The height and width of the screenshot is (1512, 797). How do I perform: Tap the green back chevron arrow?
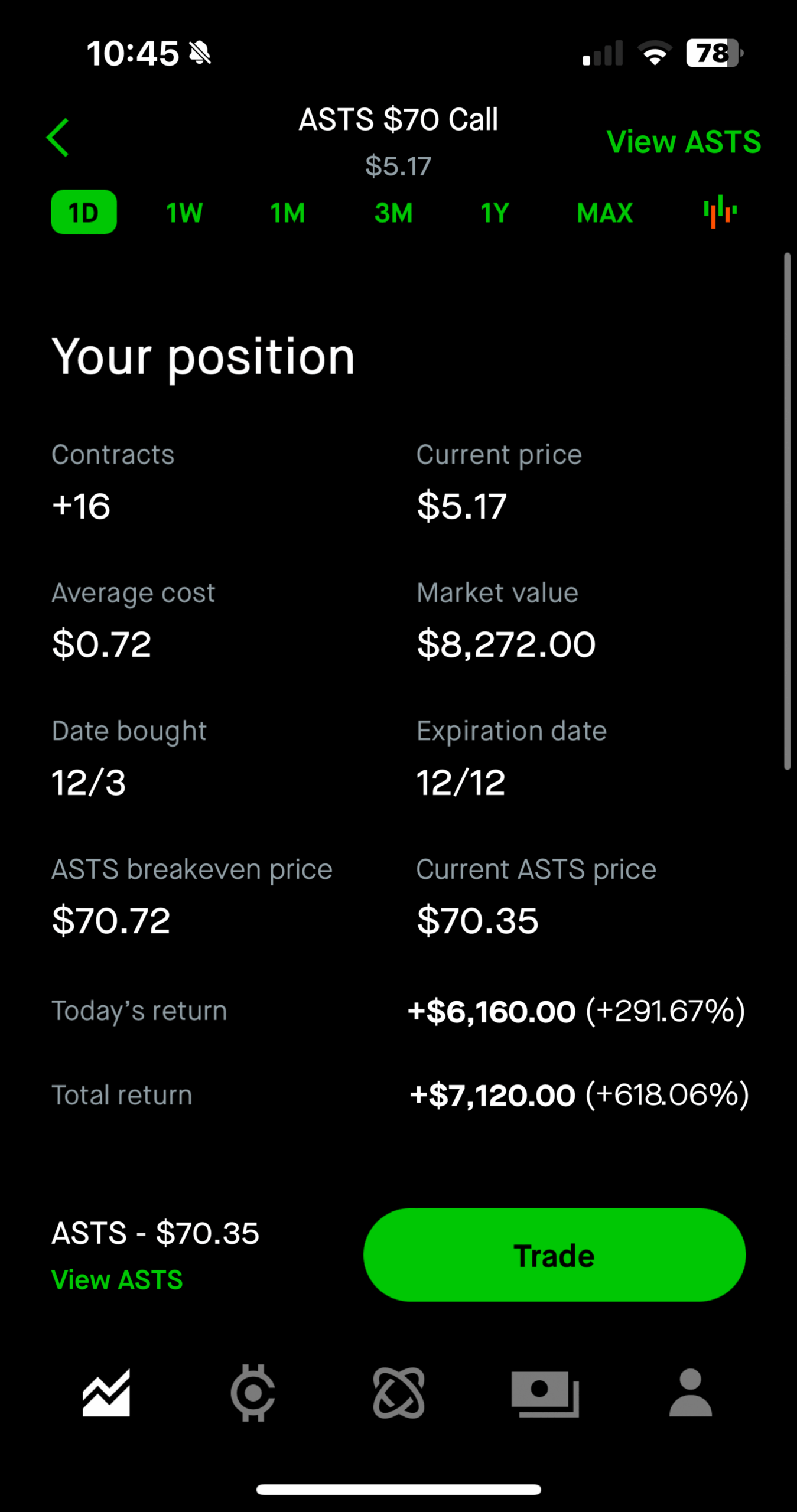(58, 137)
